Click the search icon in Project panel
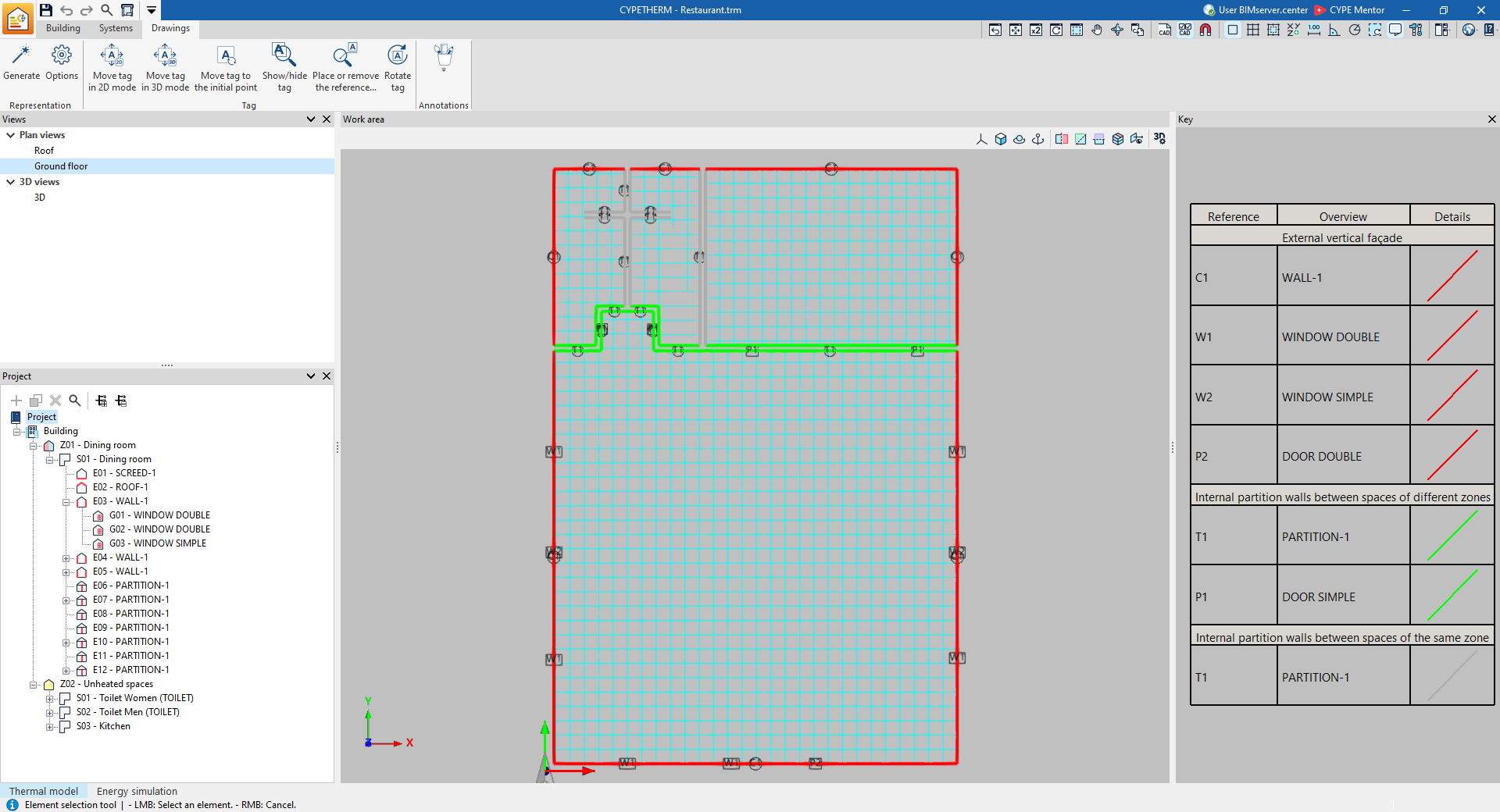Viewport: 1500px width, 812px height. click(75, 401)
